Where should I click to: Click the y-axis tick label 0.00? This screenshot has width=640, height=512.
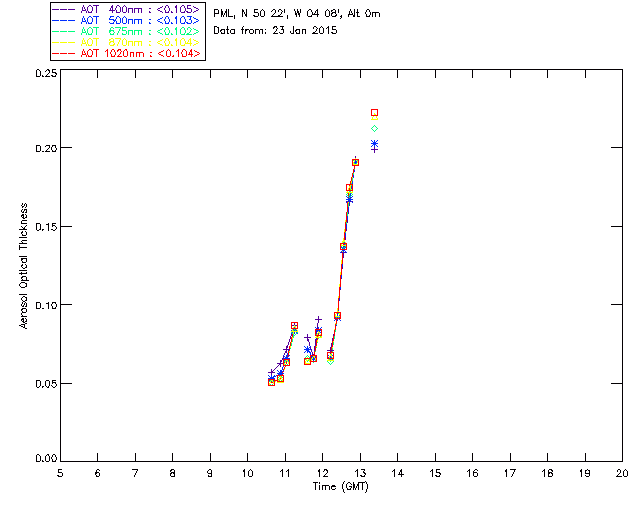[x=46, y=459]
